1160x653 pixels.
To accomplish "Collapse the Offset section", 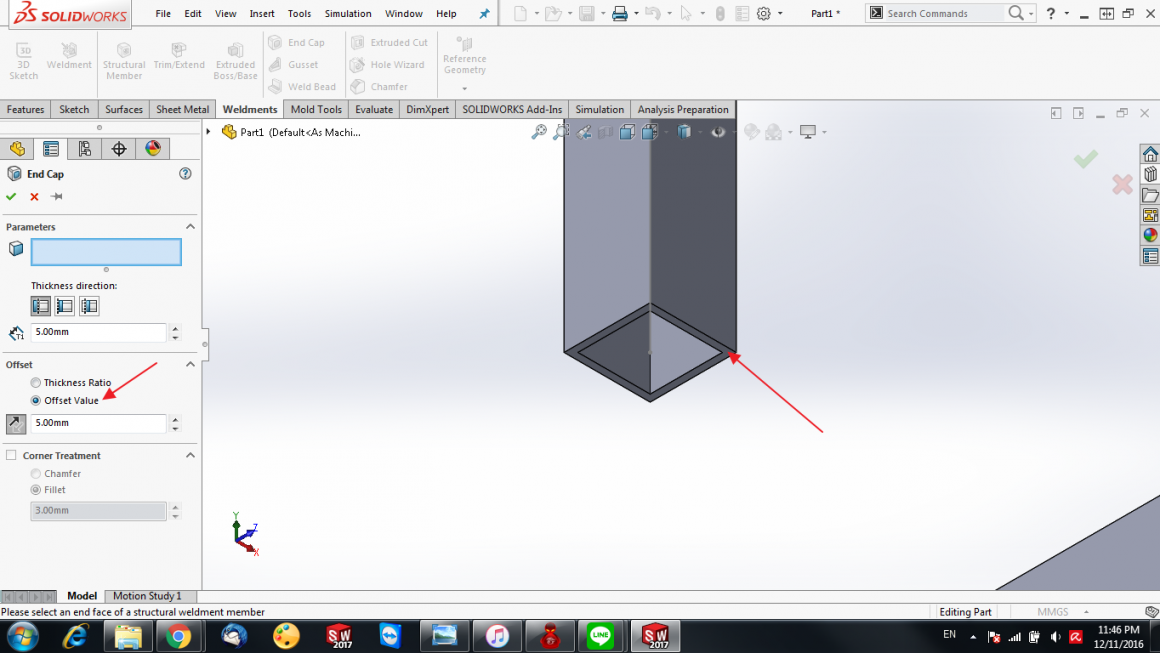I will click(190, 364).
